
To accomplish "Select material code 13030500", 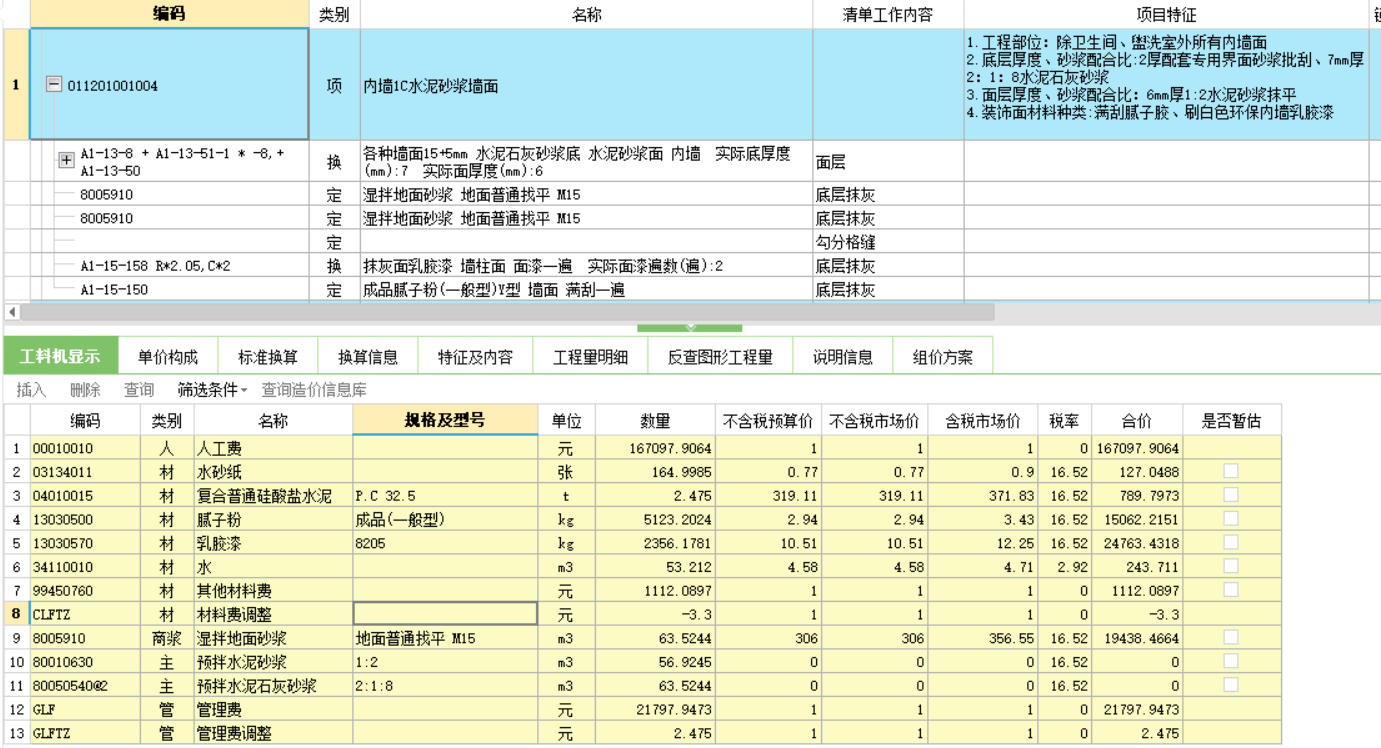I will [85, 520].
